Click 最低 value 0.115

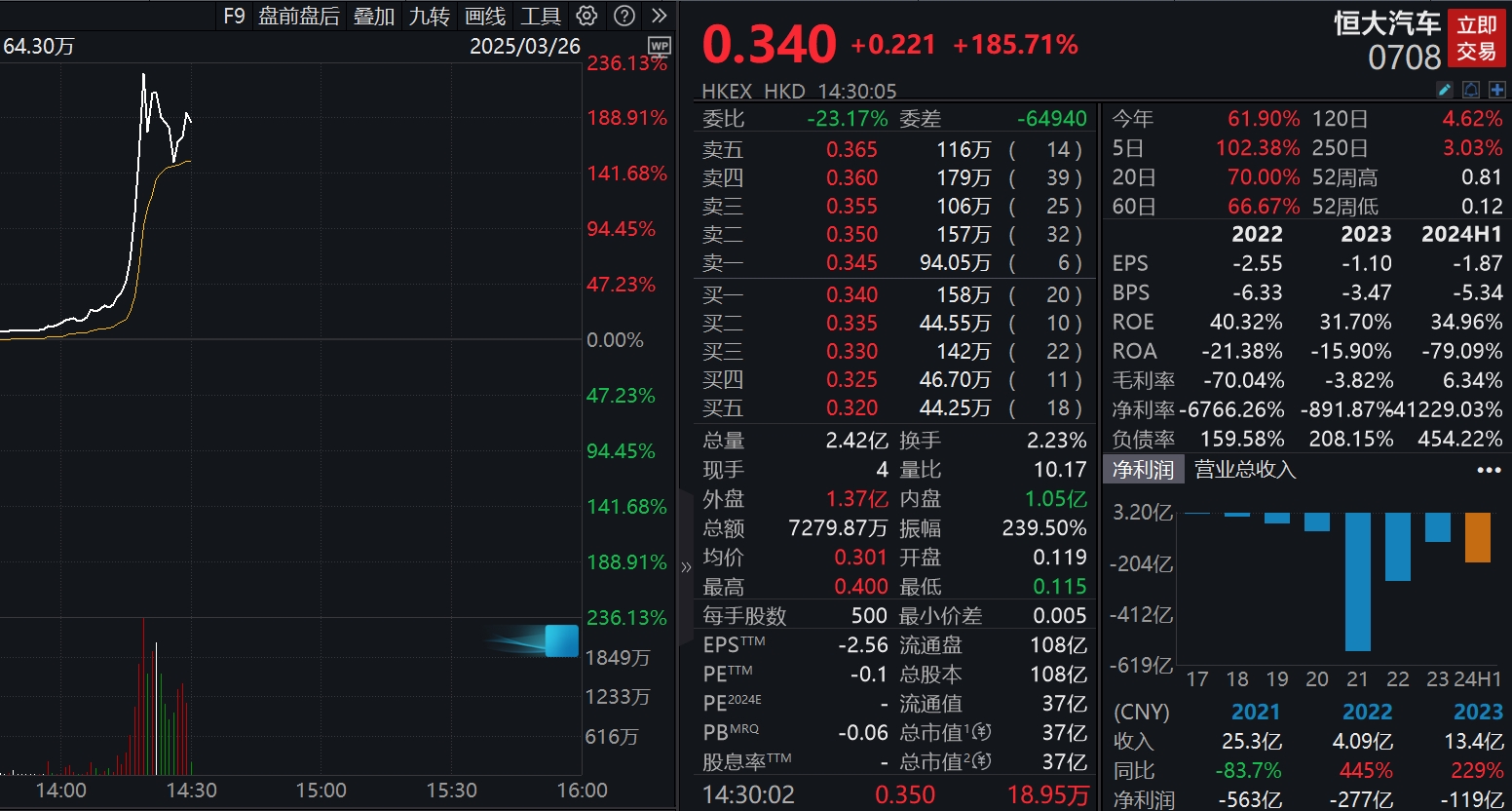point(1060,586)
